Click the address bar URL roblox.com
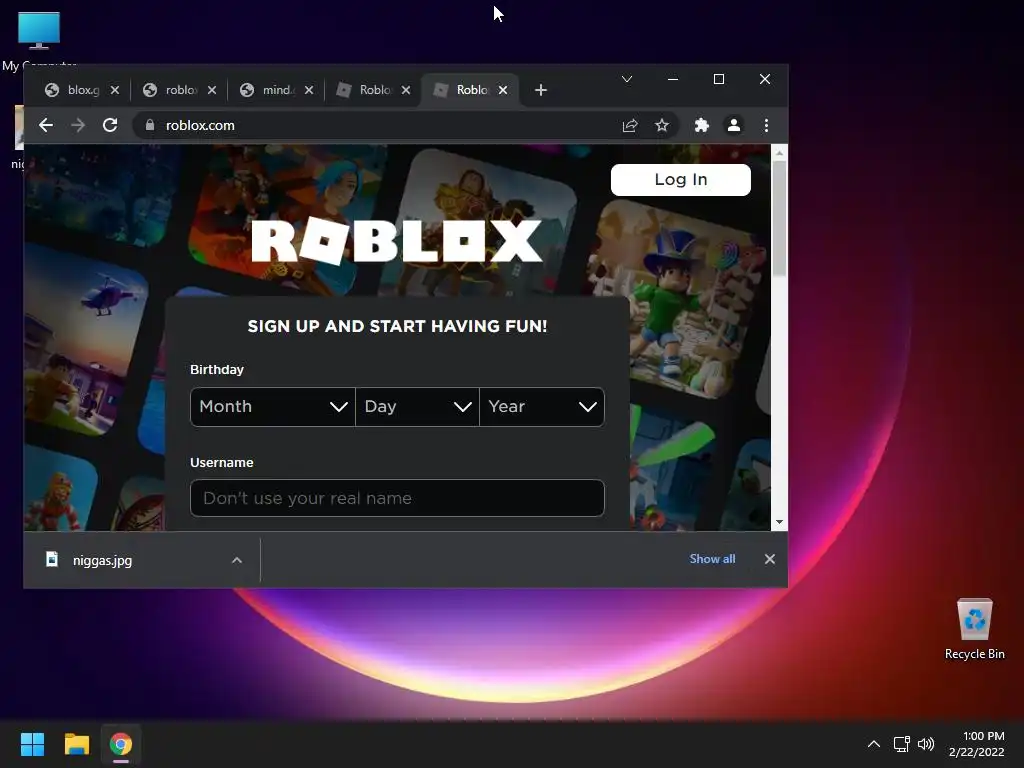 tap(200, 125)
